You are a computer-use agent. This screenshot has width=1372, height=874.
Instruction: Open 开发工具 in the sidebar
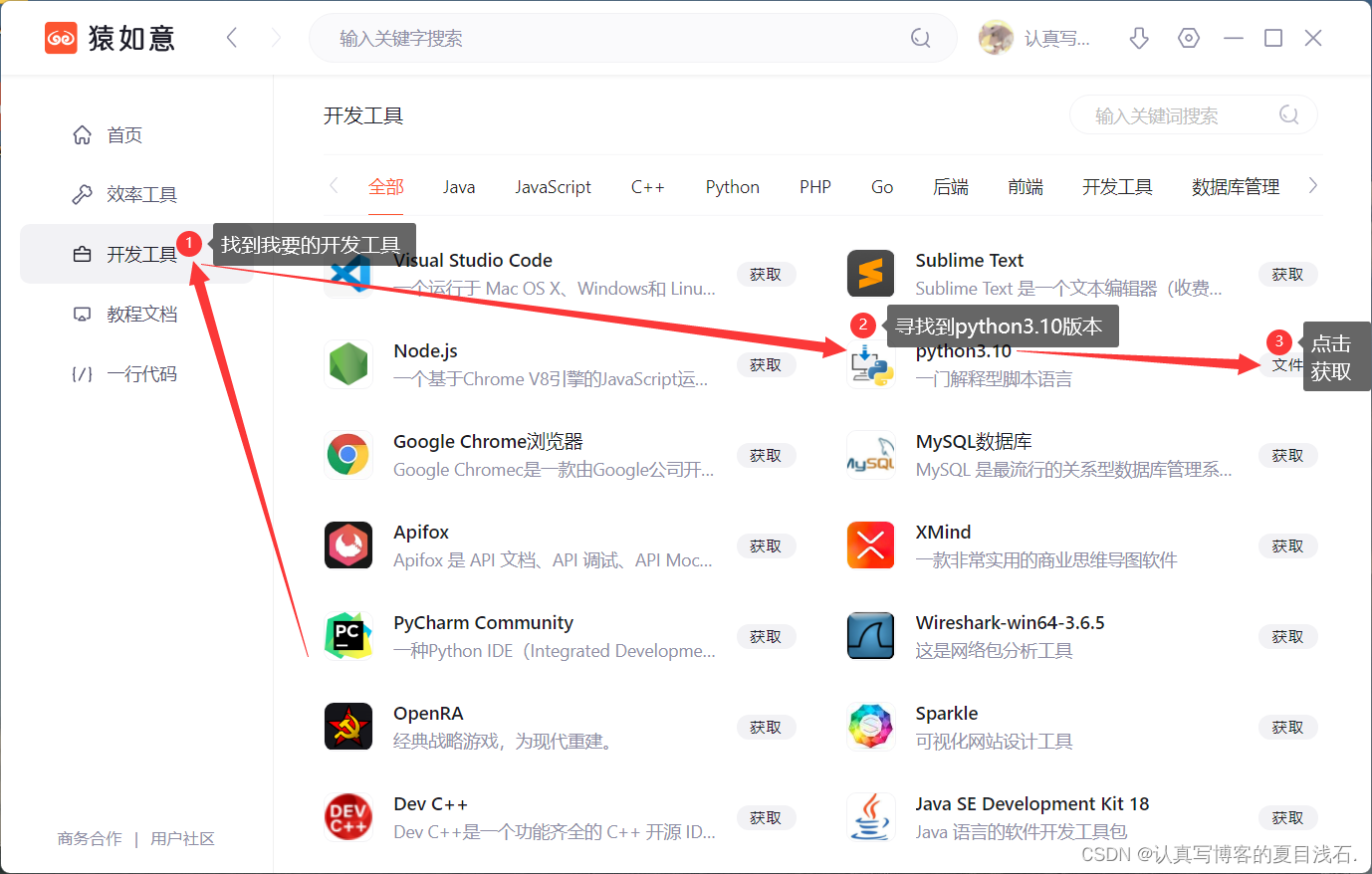click(136, 254)
